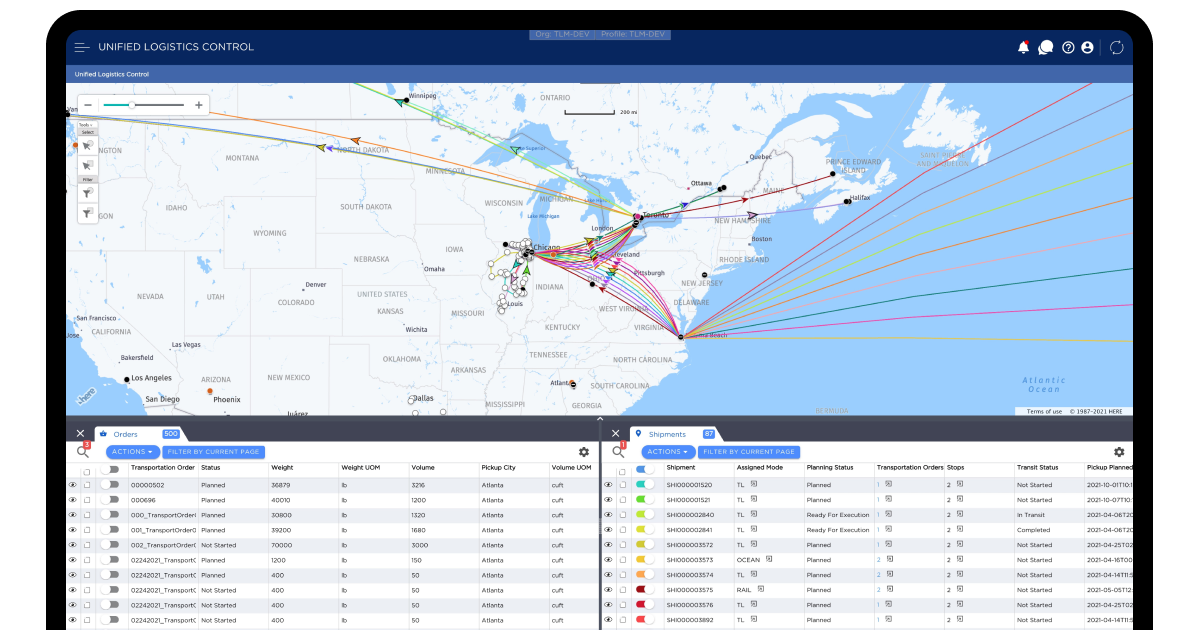The width and height of the screenshot is (1200, 630).
Task: Click the Halifax marker on the map
Action: tap(847, 202)
